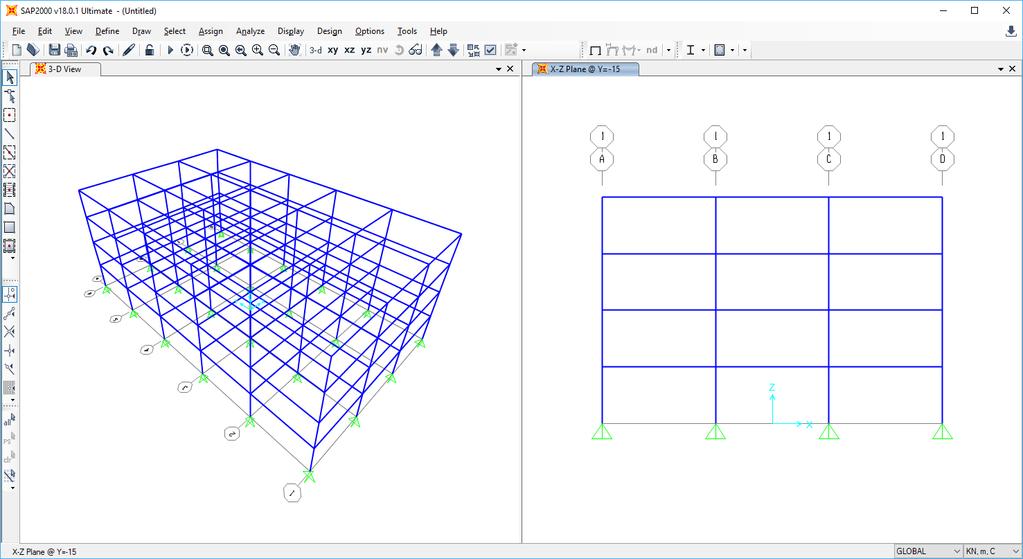The image size is (1023, 559).
Task: Select Quick Draw Braces X icon
Action: tap(10, 171)
